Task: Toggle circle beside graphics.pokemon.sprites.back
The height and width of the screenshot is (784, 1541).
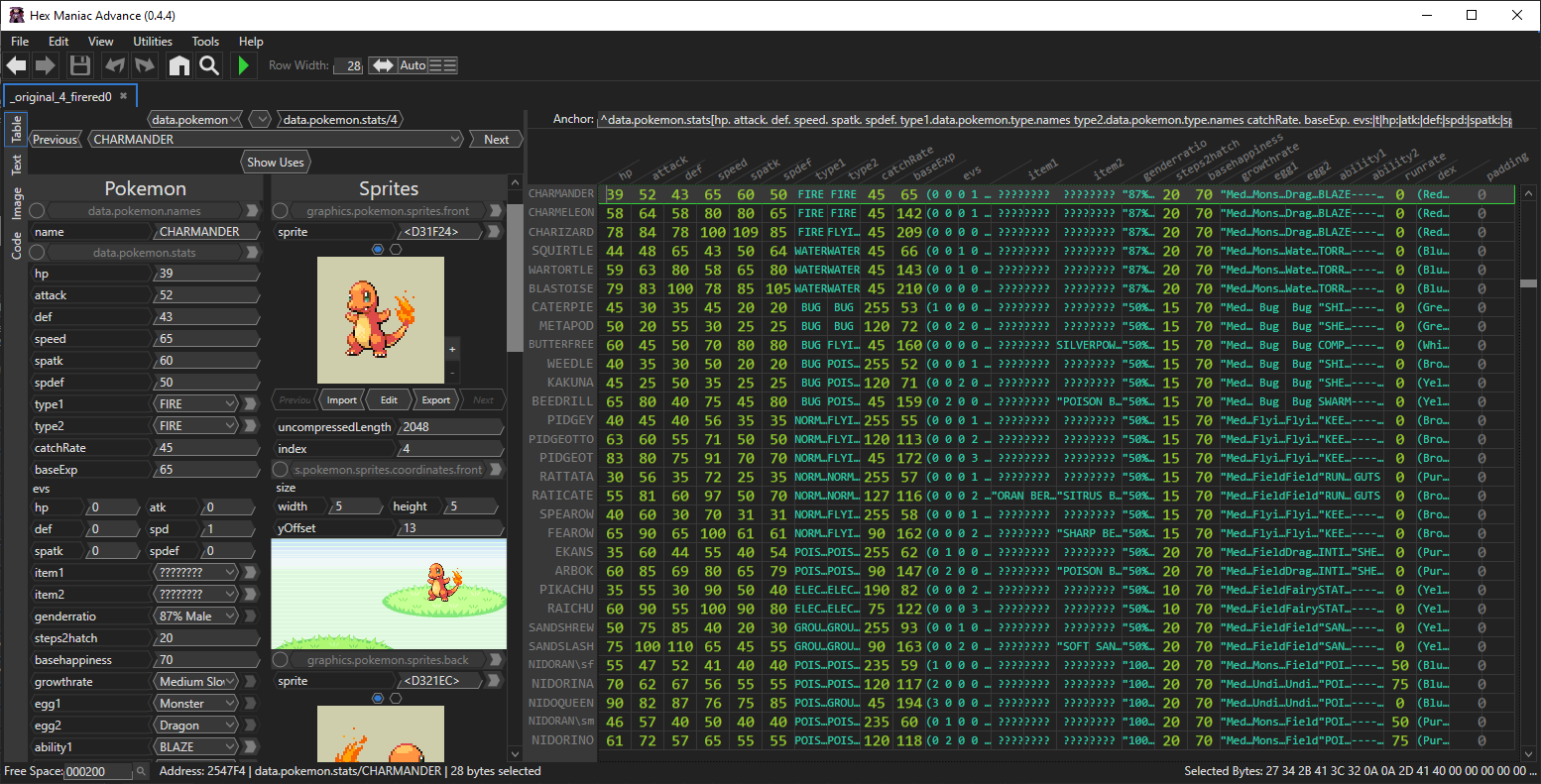Action: [281, 660]
